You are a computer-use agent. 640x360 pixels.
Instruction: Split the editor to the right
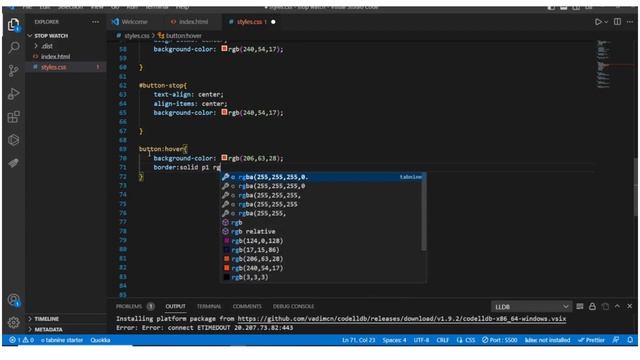pos(618,22)
